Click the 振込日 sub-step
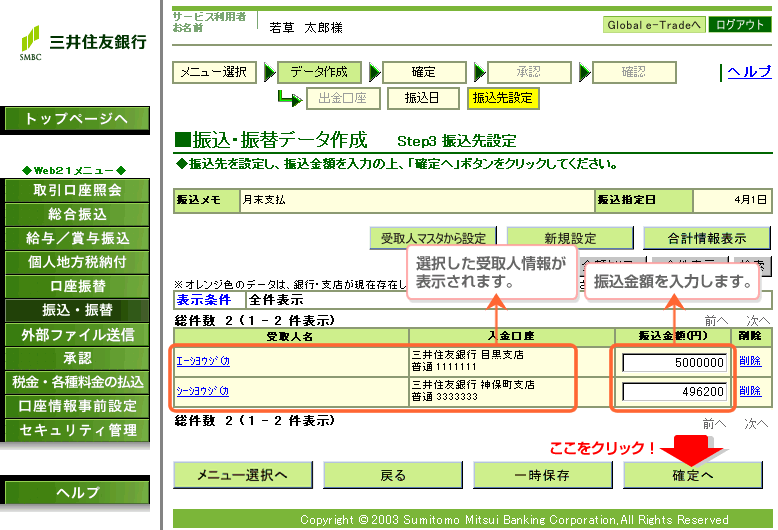The width and height of the screenshot is (778, 530). [x=423, y=98]
